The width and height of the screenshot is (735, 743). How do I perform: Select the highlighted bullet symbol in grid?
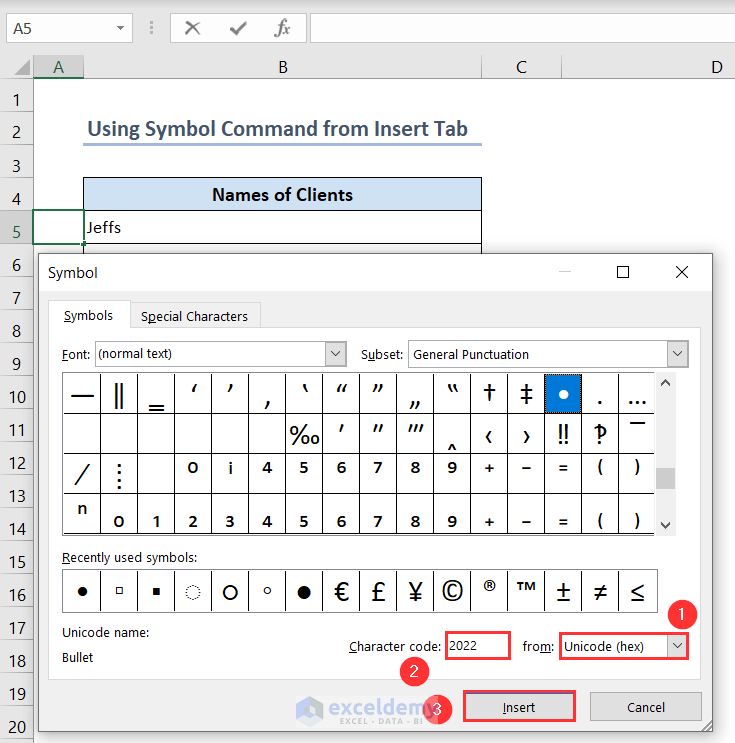pos(563,394)
